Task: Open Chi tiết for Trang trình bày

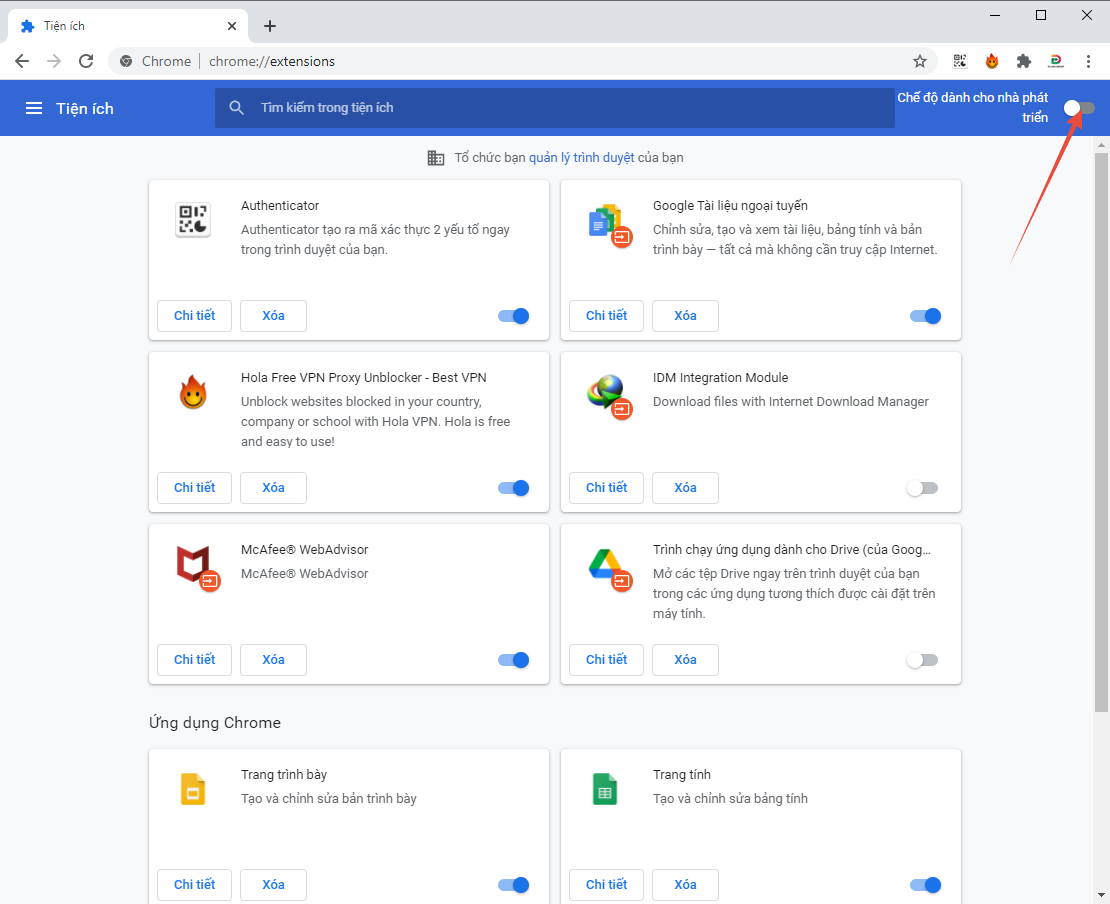Action: click(195, 885)
